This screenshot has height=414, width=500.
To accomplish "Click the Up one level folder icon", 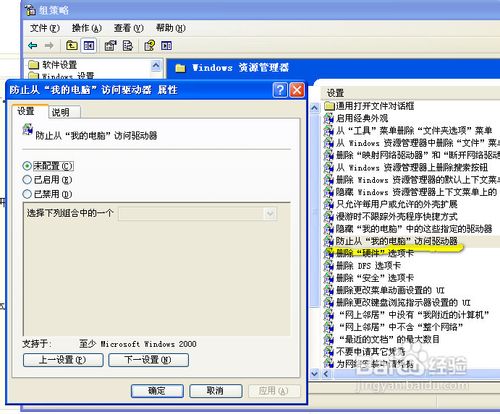I will pyautogui.click(x=72, y=45).
